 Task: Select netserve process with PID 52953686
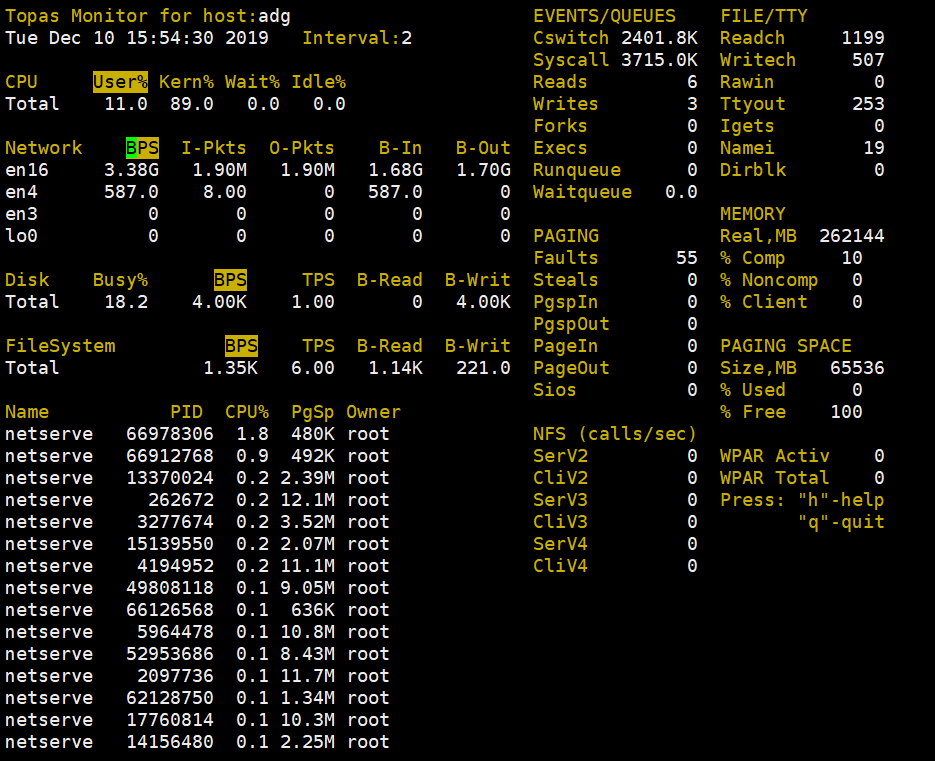(197, 655)
